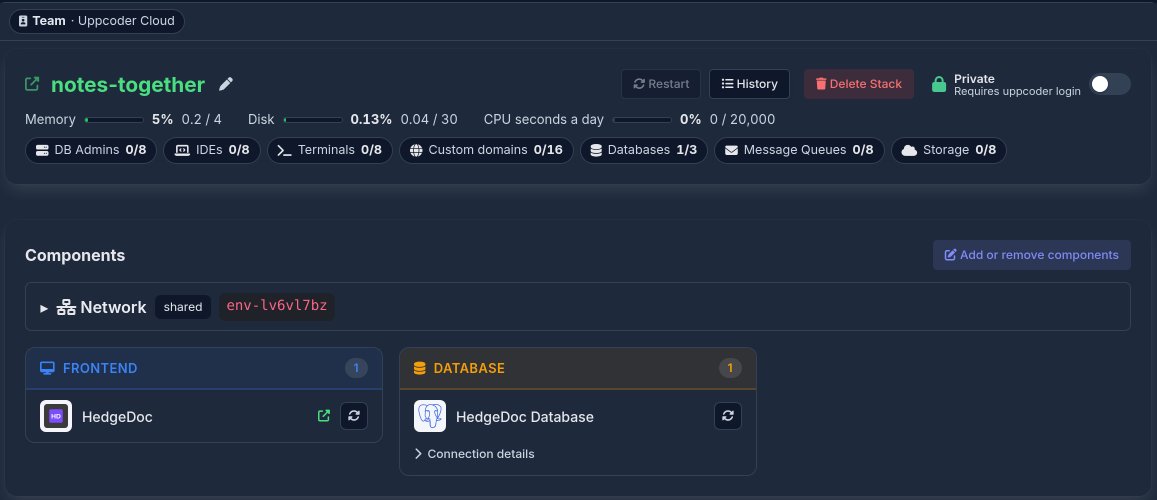Click Add or remove components
This screenshot has height=500, width=1157.
point(1032,254)
